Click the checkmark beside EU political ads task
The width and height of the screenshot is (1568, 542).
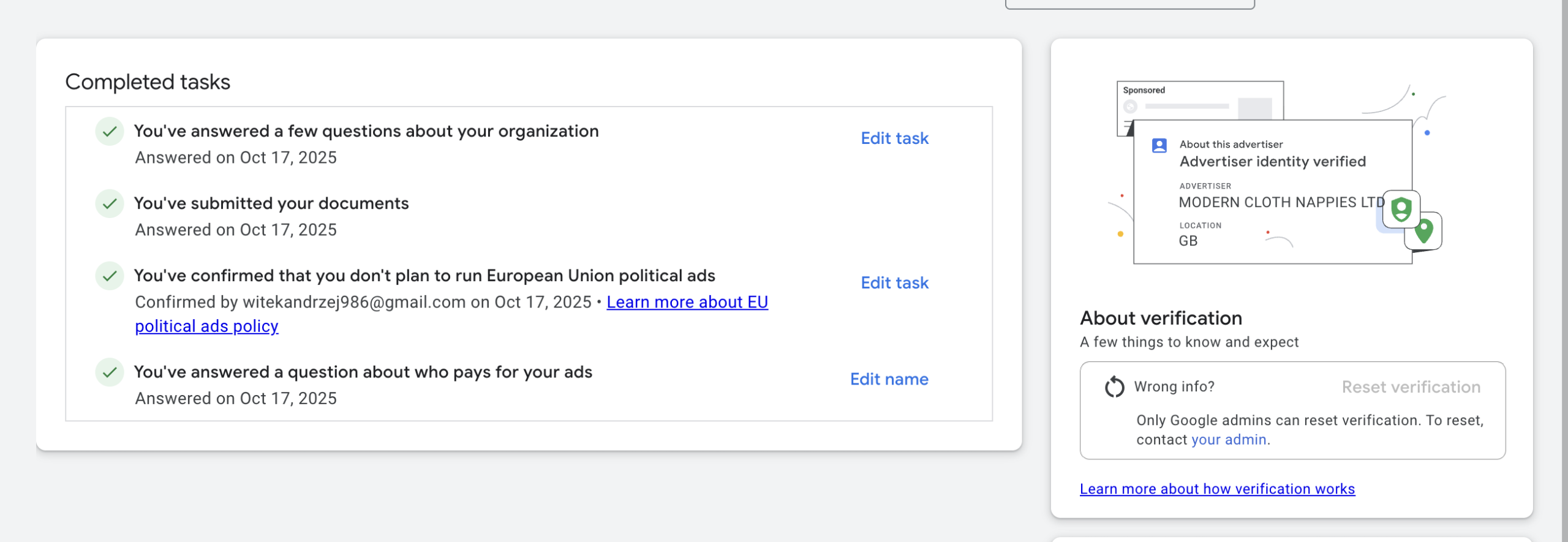click(x=110, y=276)
